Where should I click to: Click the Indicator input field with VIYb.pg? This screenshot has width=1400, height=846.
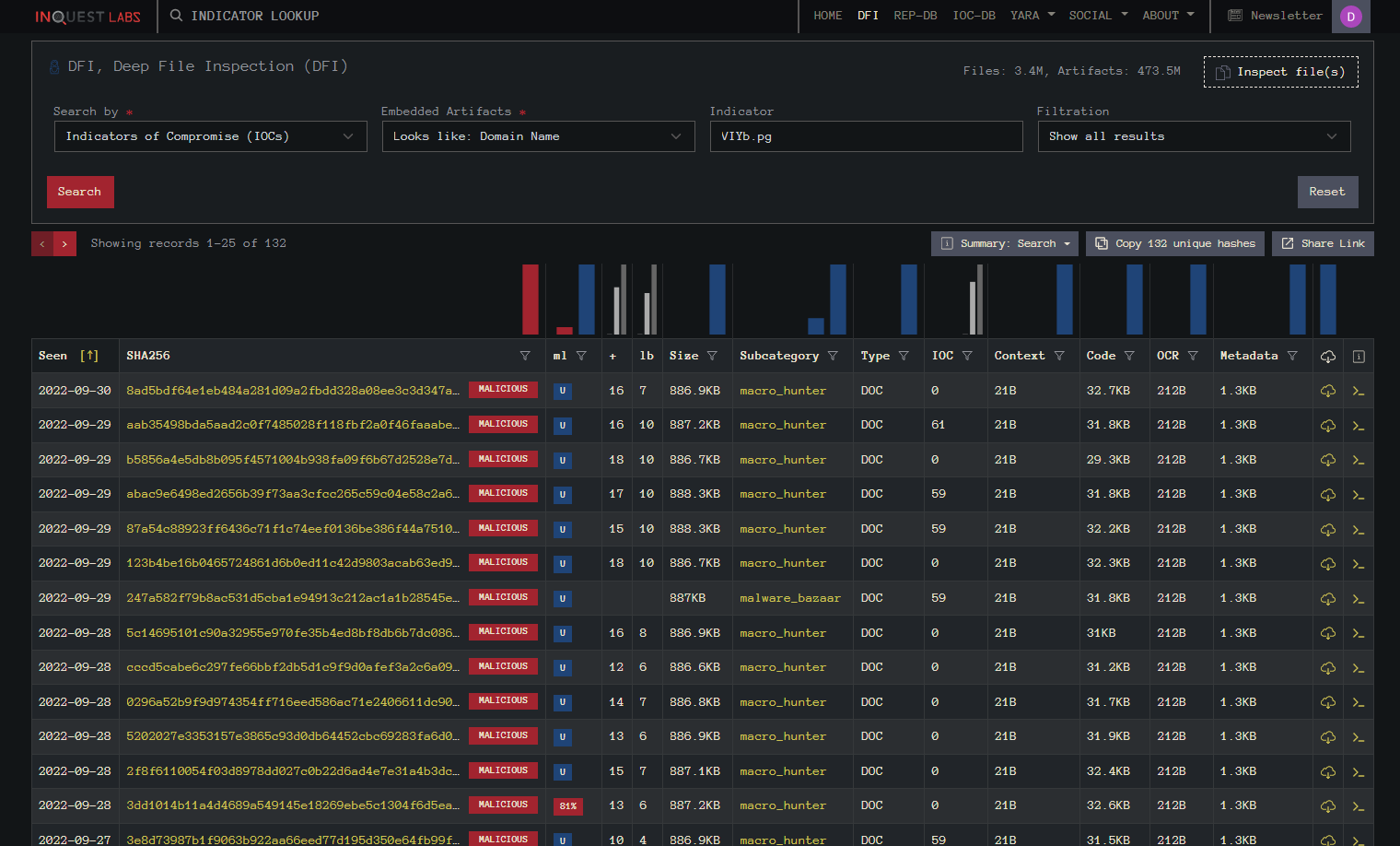click(x=866, y=136)
